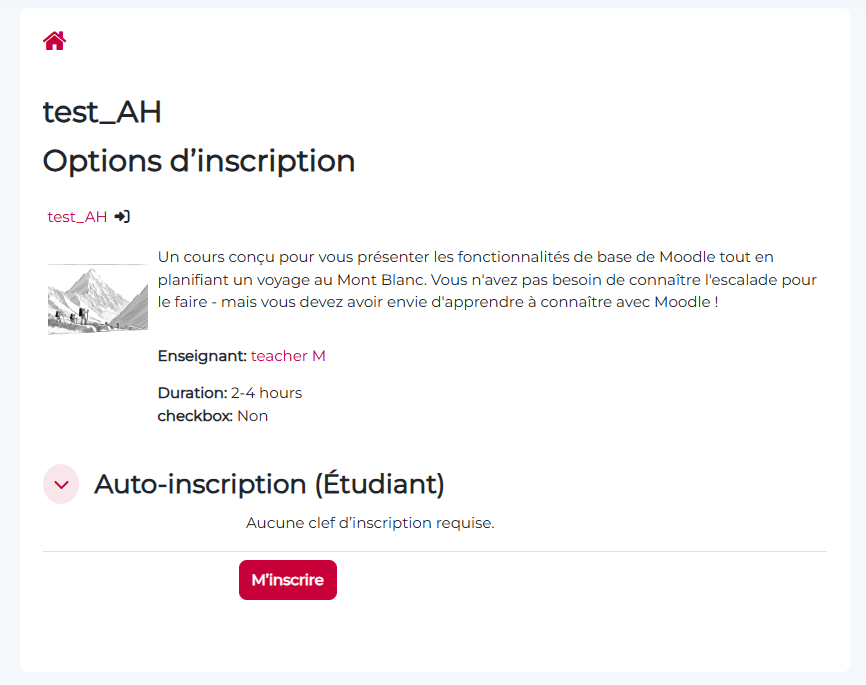Click the word Étudiant in the heading
Image resolution: width=866 pixels, height=685 pixels.
pyautogui.click(x=379, y=484)
